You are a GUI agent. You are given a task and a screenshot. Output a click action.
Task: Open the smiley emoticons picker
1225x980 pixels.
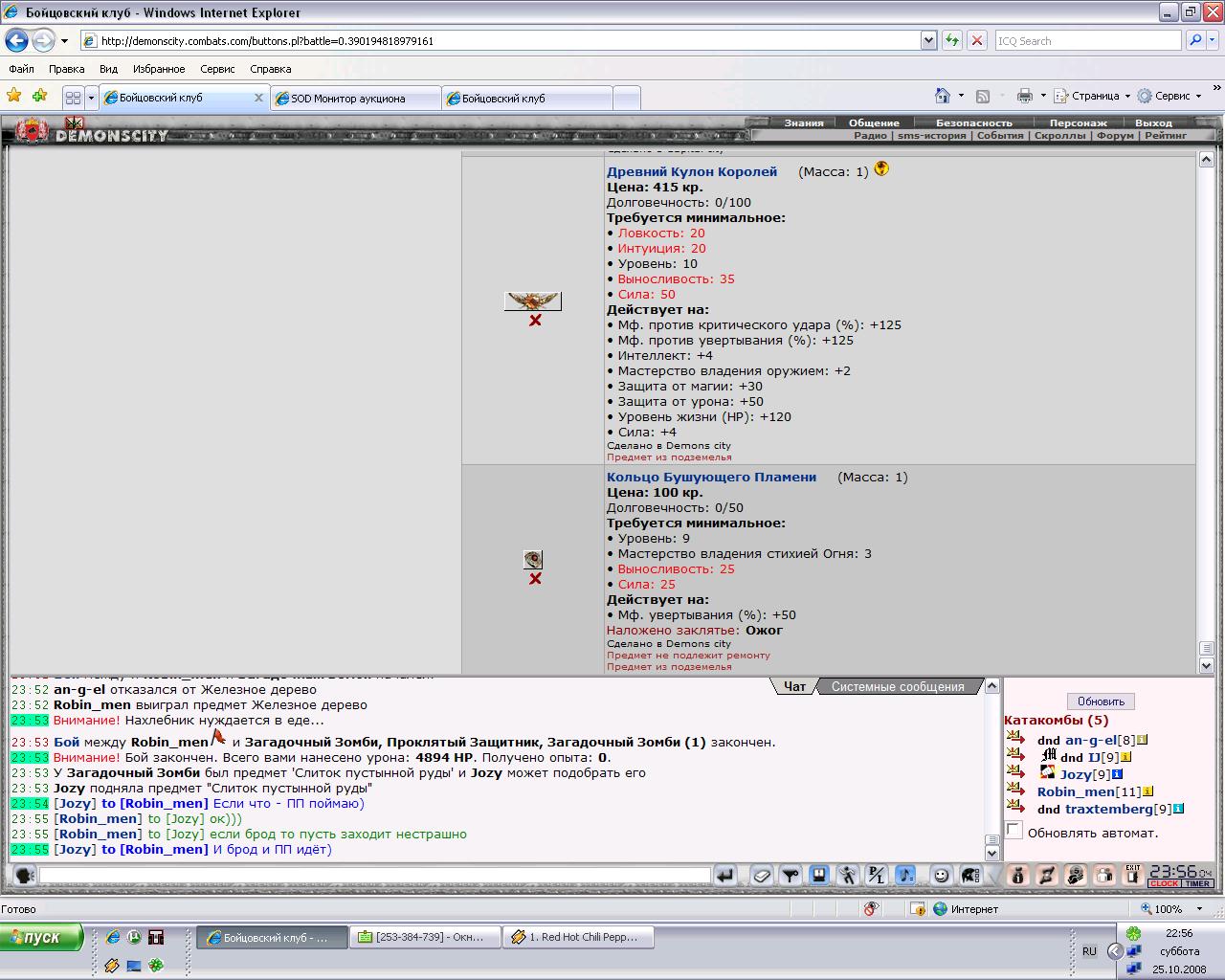coord(942,875)
